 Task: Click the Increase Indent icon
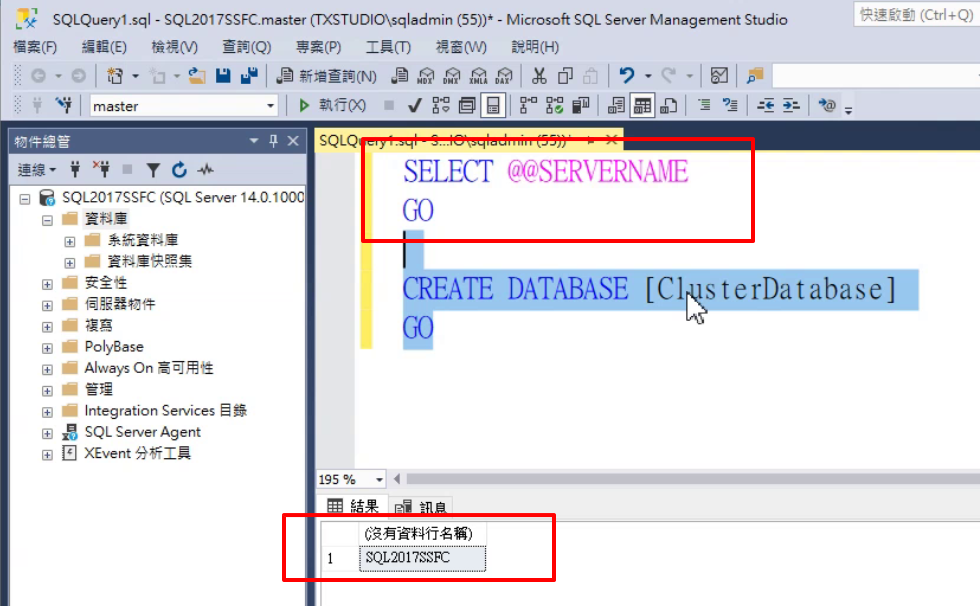[791, 105]
